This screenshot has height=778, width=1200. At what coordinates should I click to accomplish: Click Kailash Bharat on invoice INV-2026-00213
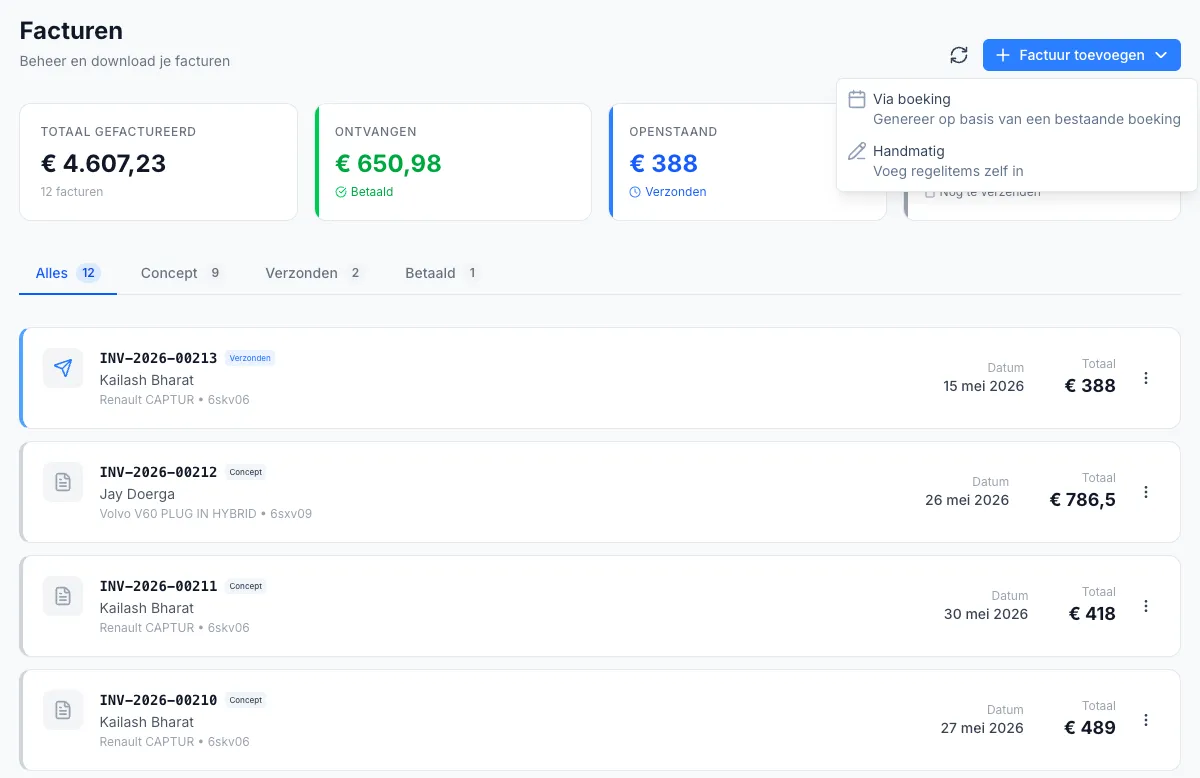(147, 380)
